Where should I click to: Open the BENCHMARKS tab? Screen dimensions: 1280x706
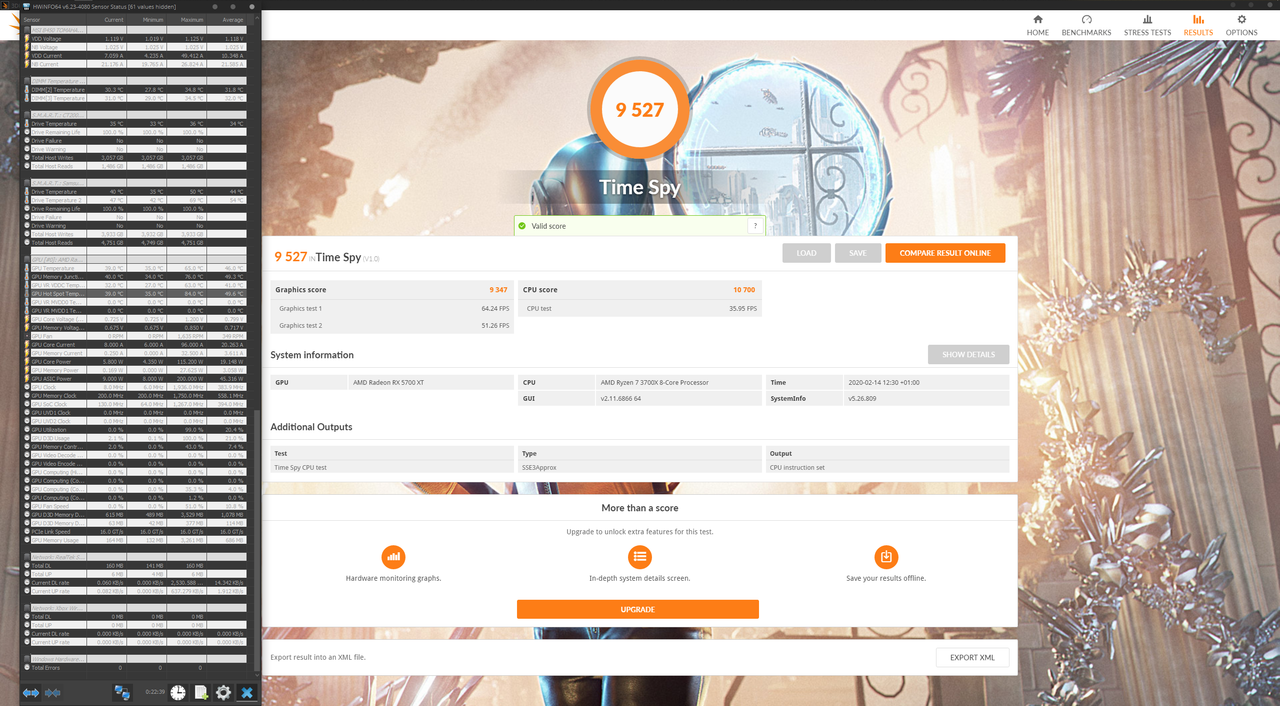coord(1086,25)
